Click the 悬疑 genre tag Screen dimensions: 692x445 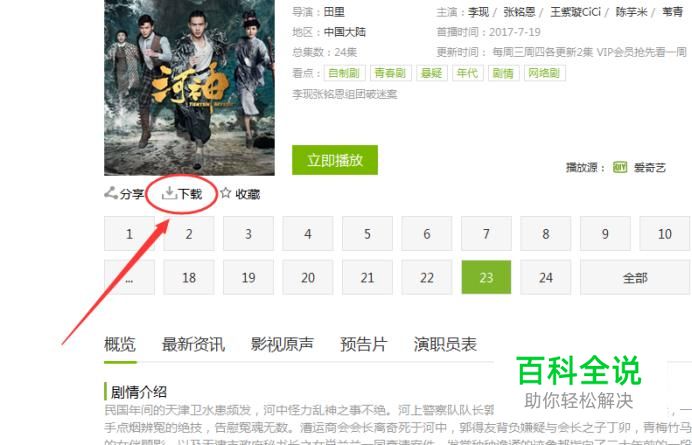(432, 73)
